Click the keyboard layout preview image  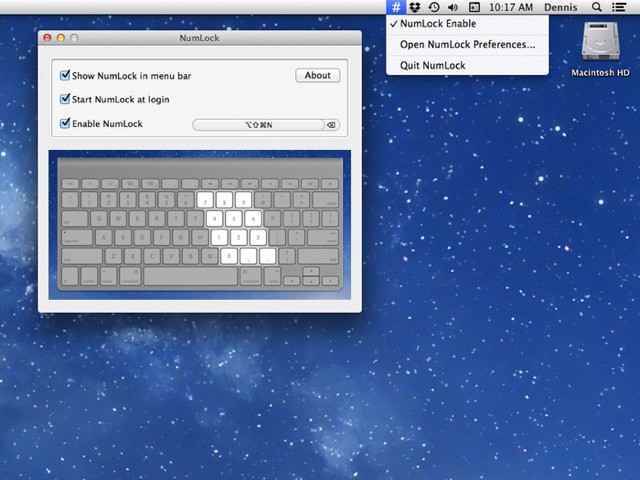200,225
